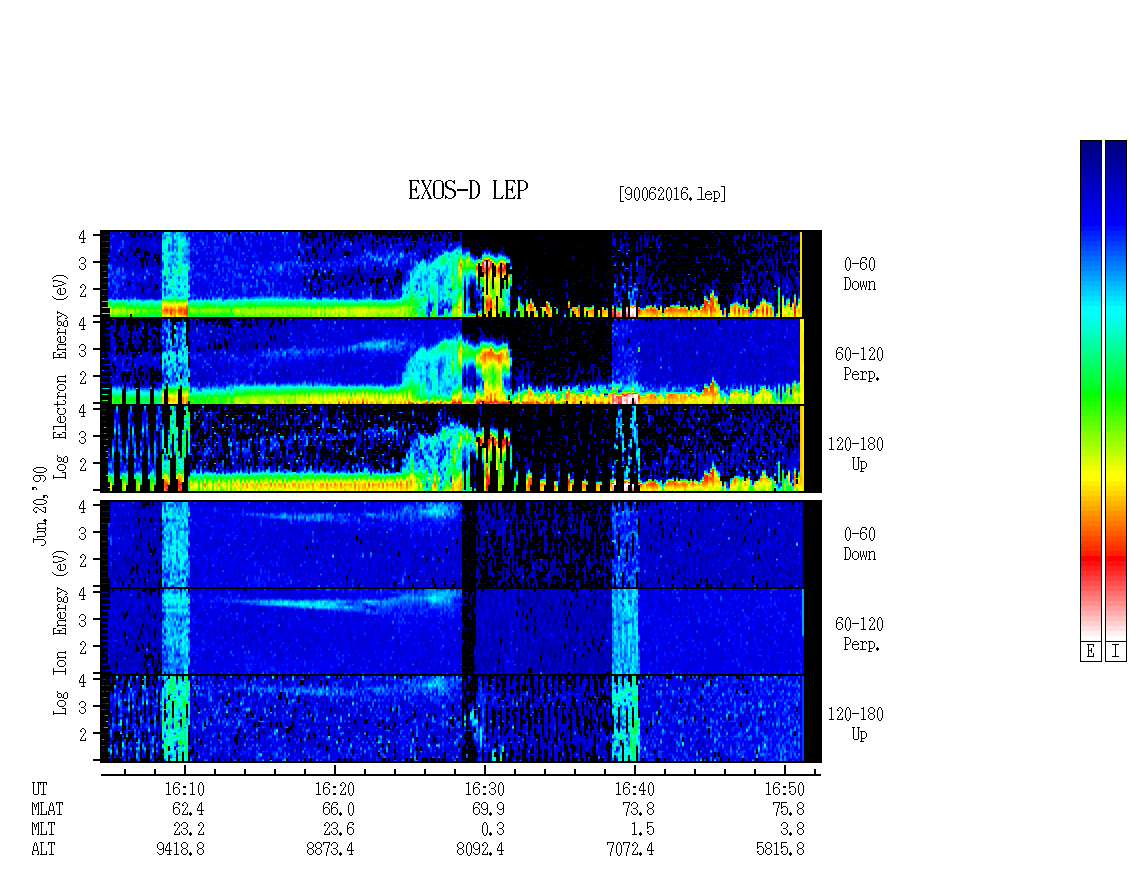Click the Jun. 20, '90 date label
Screen dimensions: 1130x875
pyautogui.click(x=40, y=505)
